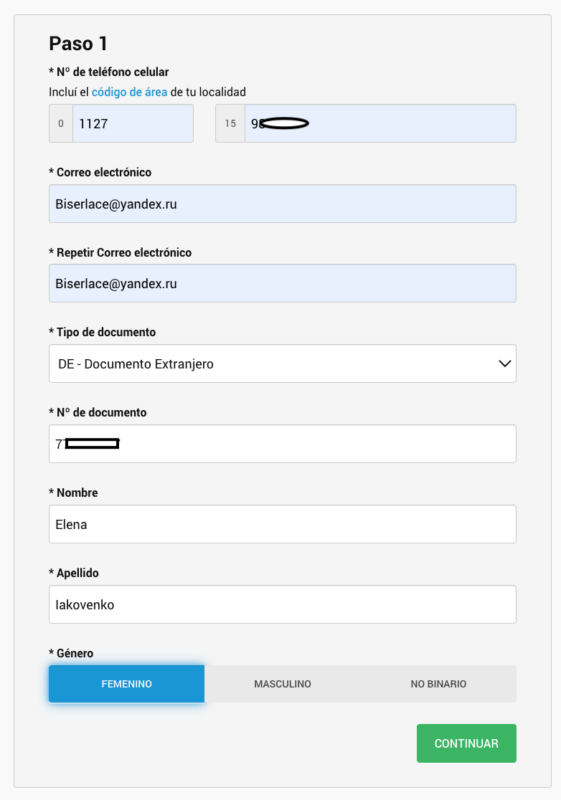Click the Nº de documento input field
The image size is (561, 800).
[x=283, y=443]
